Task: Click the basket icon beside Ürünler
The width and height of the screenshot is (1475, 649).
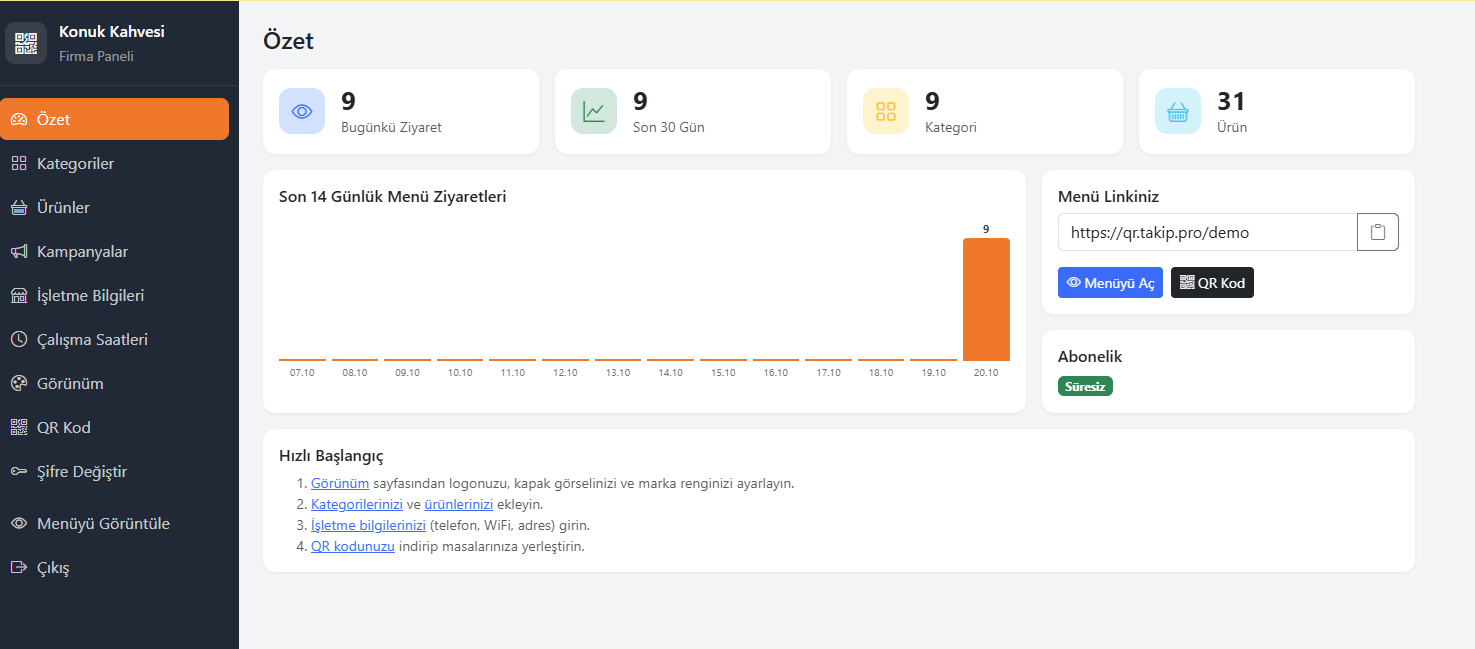Action: click(x=19, y=208)
